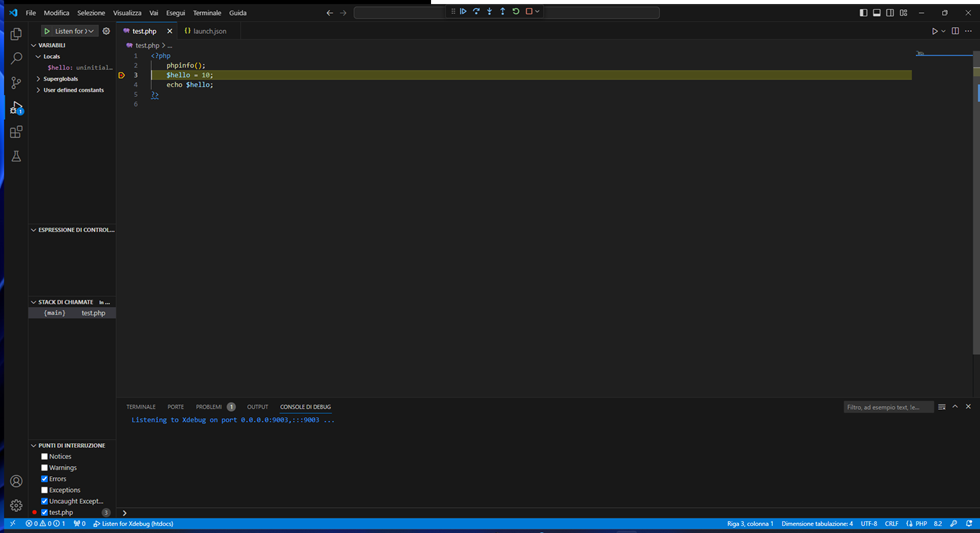Screen dimensions: 980x533
Task: Run file with editor play icon
Action: 935,31
